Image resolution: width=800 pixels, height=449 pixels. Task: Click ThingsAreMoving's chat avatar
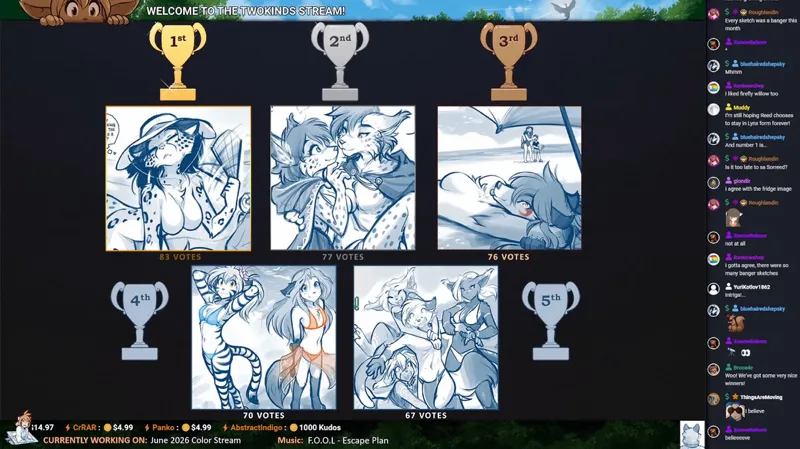tap(713, 398)
